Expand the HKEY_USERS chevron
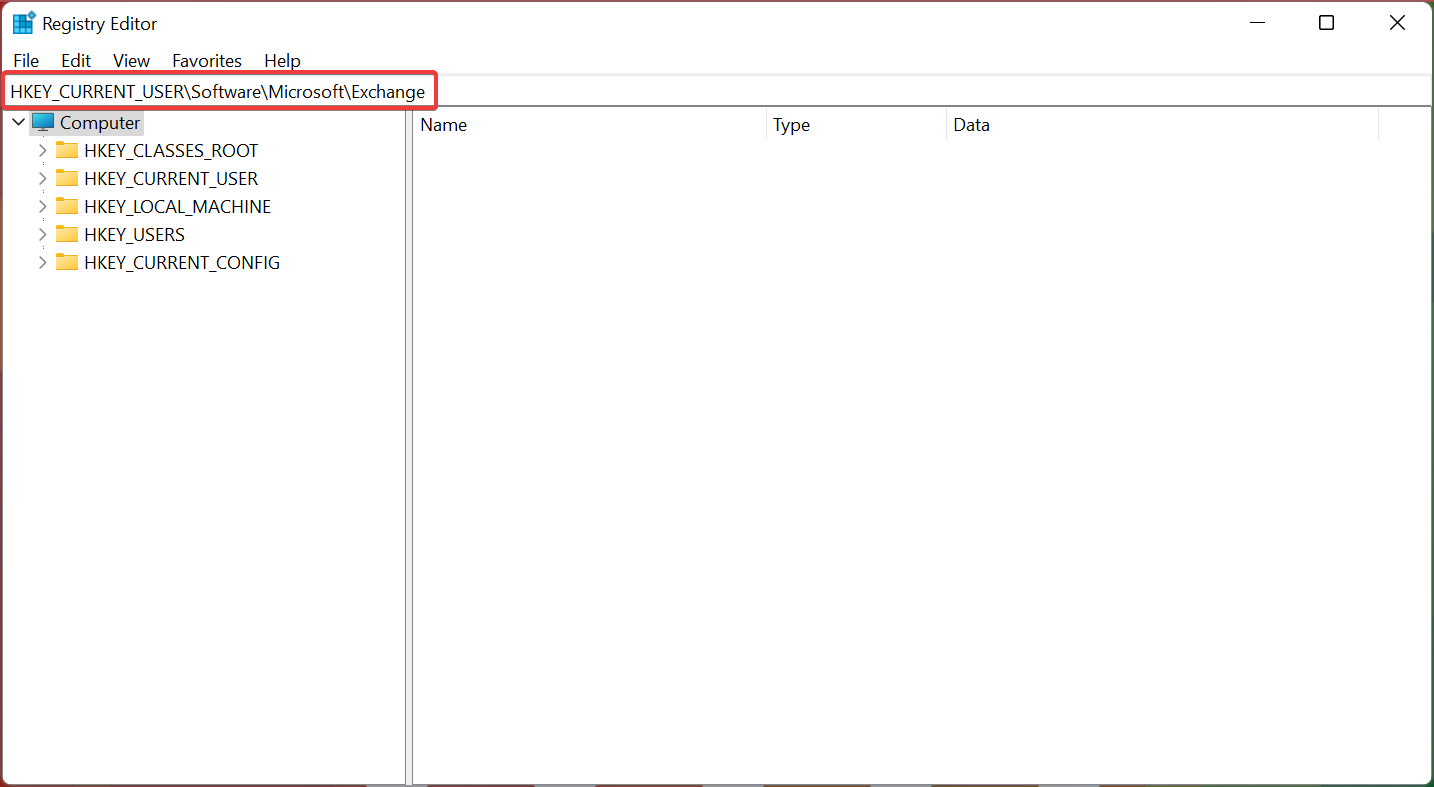 coord(42,235)
